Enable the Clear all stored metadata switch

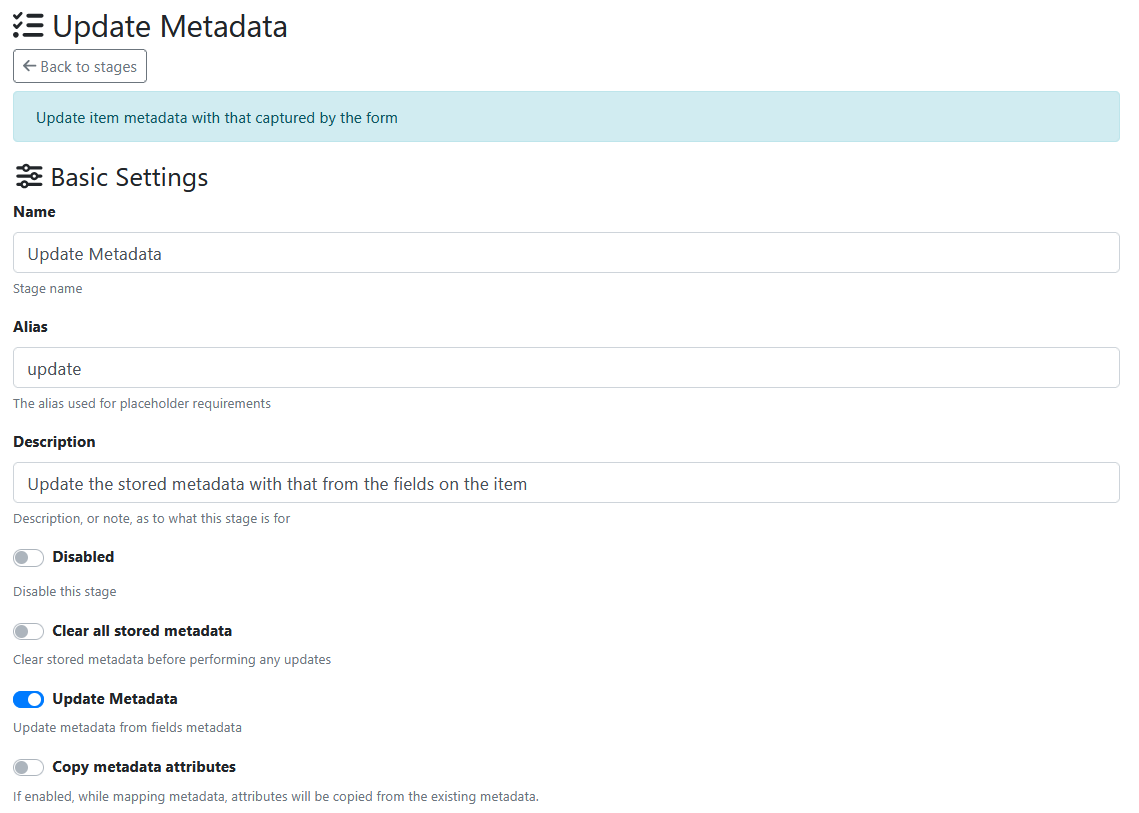pos(29,632)
